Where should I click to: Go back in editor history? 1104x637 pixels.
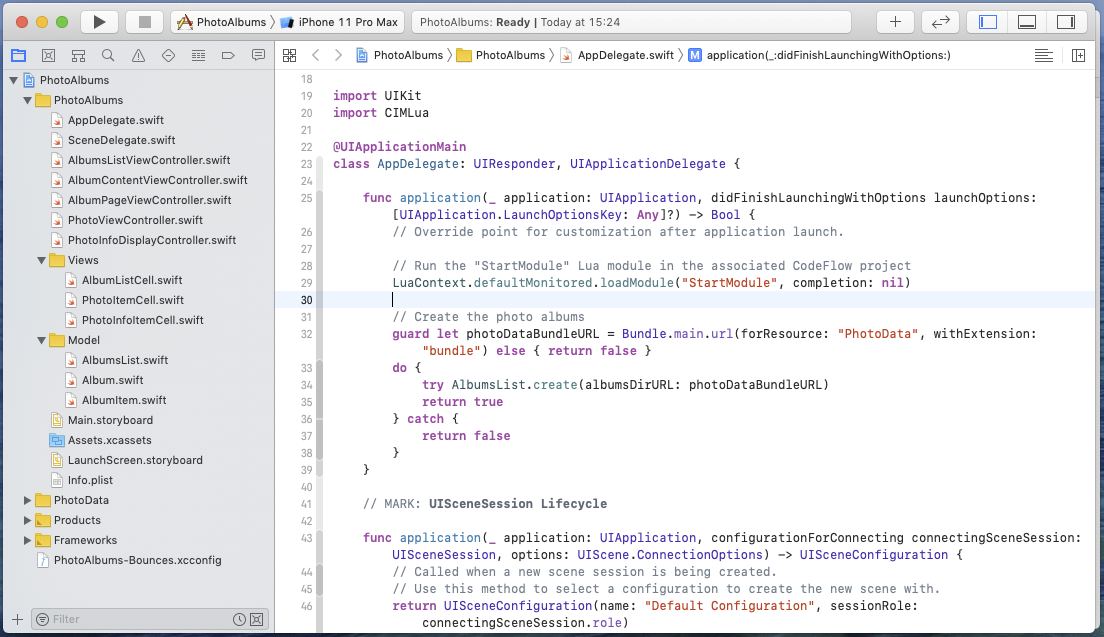pos(315,55)
